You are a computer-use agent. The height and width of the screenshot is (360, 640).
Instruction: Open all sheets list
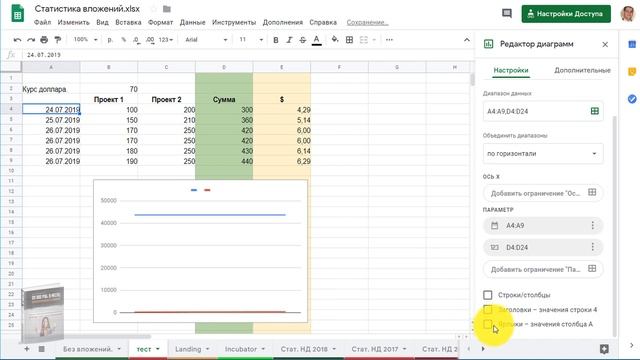42,349
